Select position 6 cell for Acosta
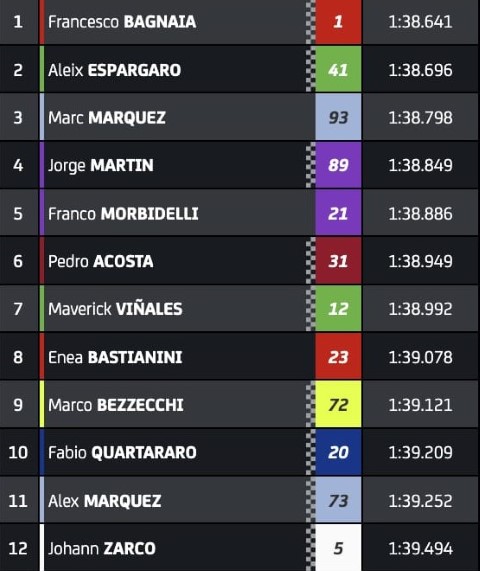The image size is (480, 571). point(18,261)
